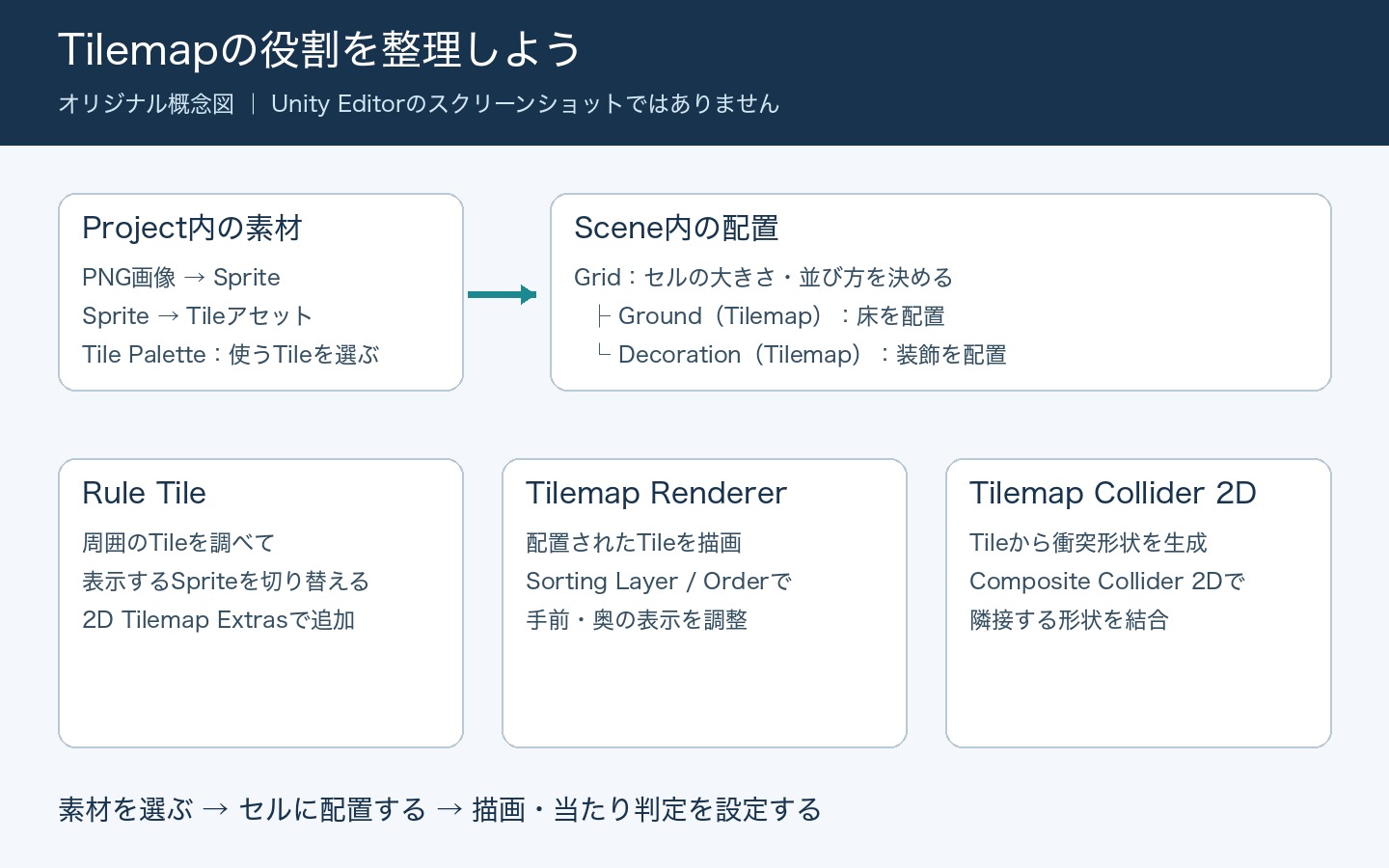The height and width of the screenshot is (868, 1389).
Task: Click the line 'Sorting Layer / Orderで'
Action: [x=659, y=582]
